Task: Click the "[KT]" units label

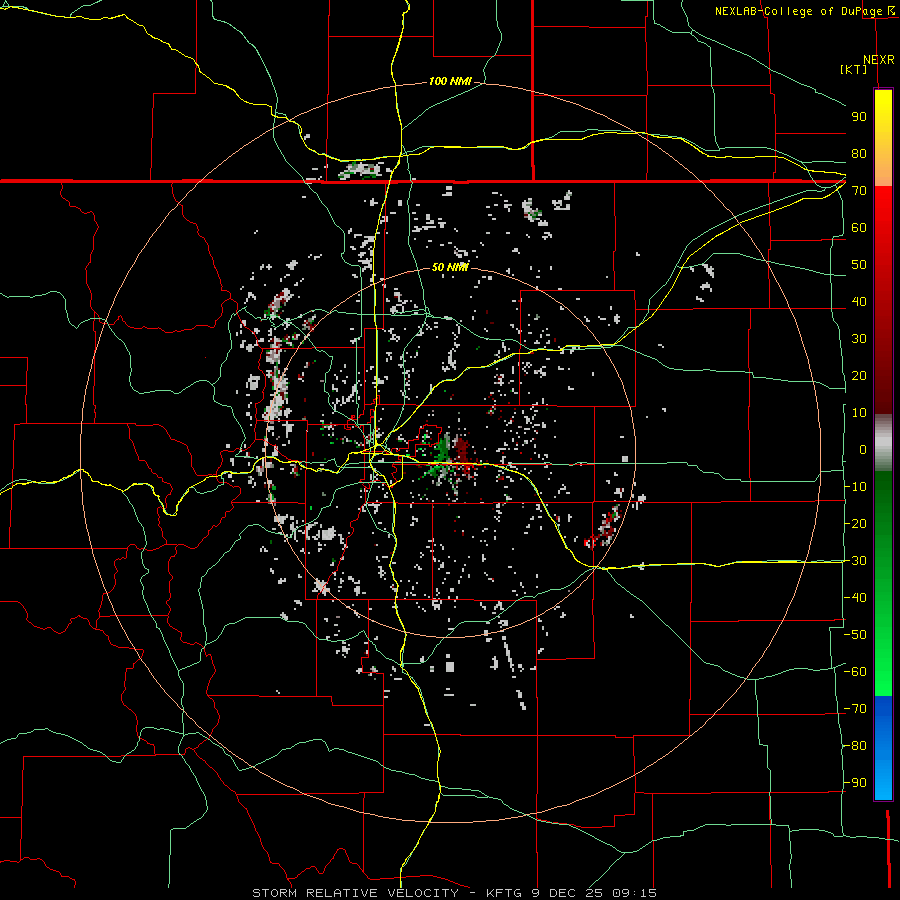Action: point(854,69)
